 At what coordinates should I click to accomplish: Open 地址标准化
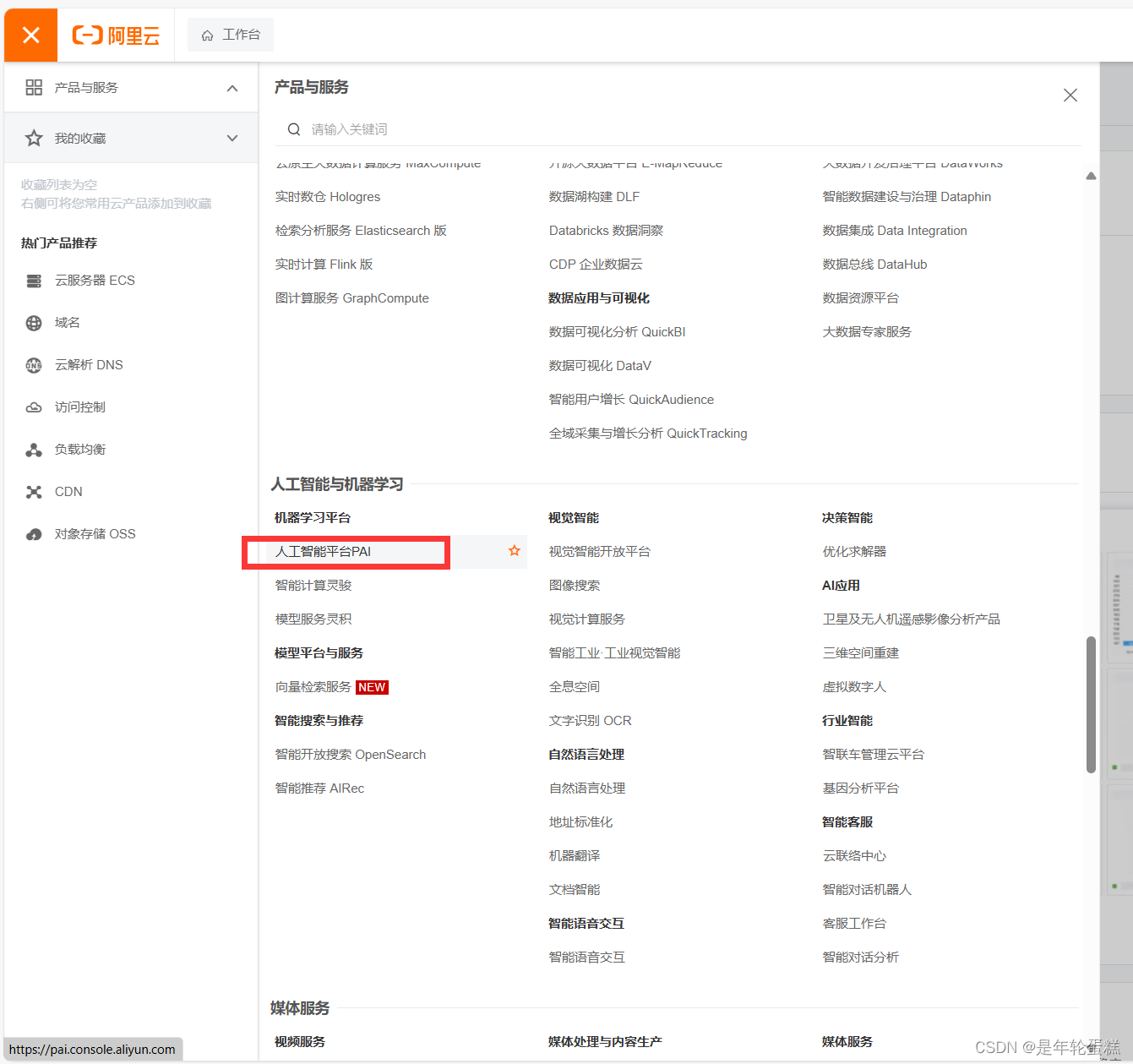[x=580, y=822]
